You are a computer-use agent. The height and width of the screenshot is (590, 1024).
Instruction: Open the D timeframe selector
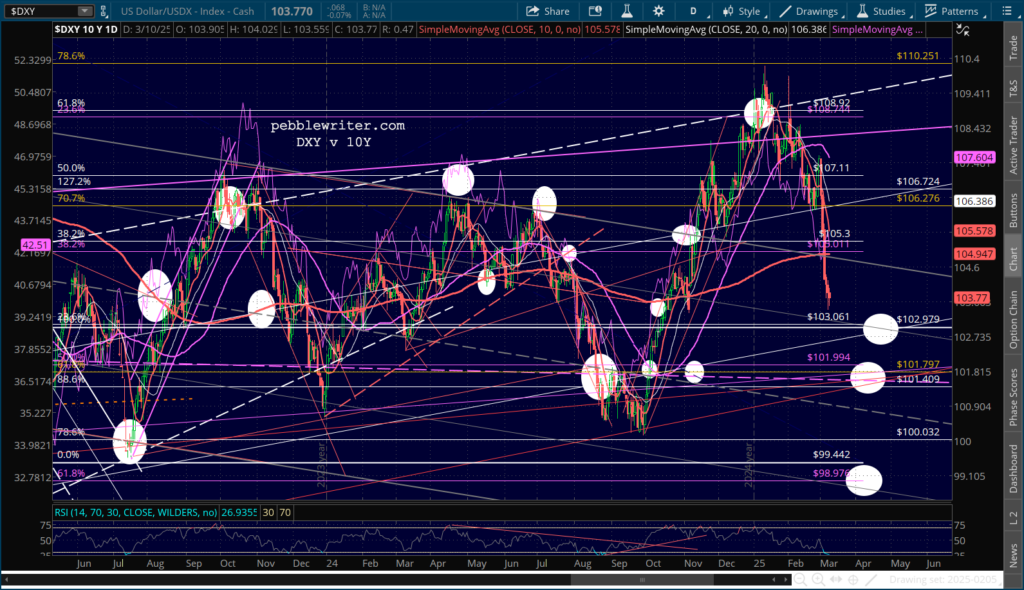[x=692, y=11]
